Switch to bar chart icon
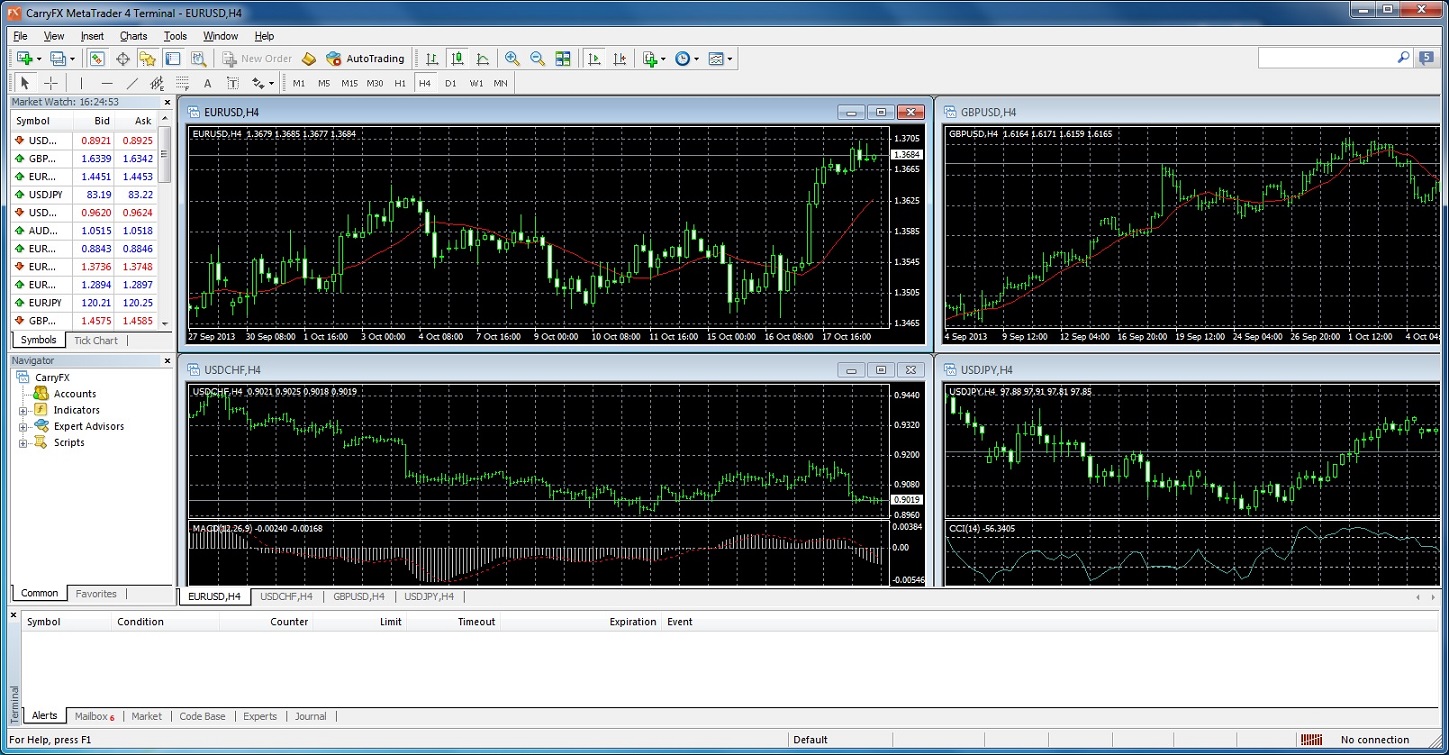The width and height of the screenshot is (1449, 755). point(431,59)
